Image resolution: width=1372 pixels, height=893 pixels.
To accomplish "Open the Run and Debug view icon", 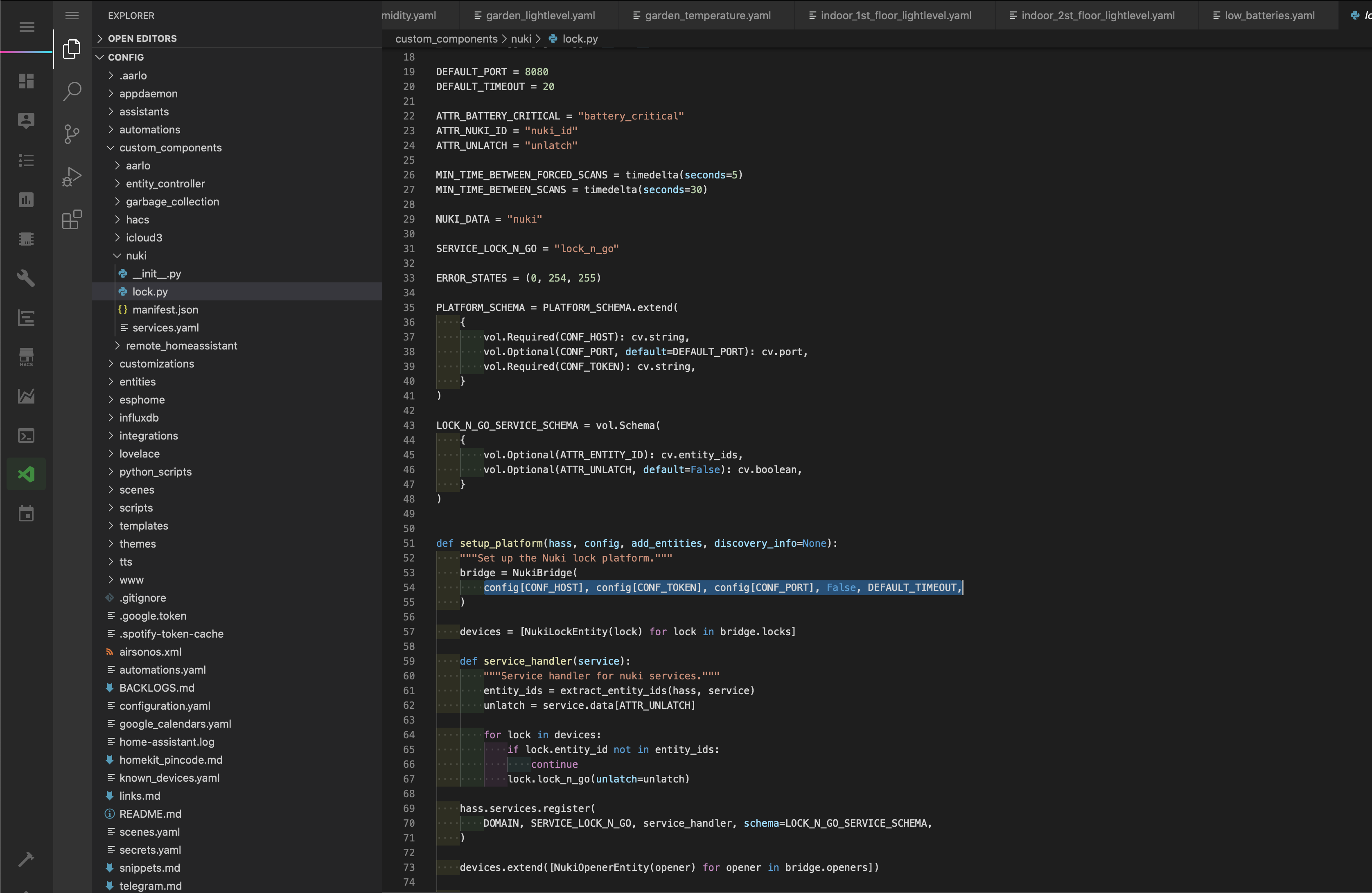I will pyautogui.click(x=72, y=176).
